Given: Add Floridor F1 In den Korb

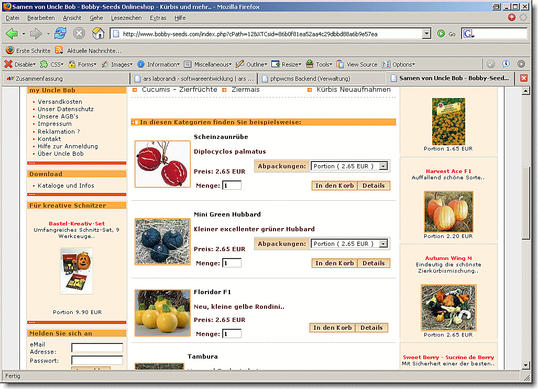Looking at the screenshot, I should 332,328.
